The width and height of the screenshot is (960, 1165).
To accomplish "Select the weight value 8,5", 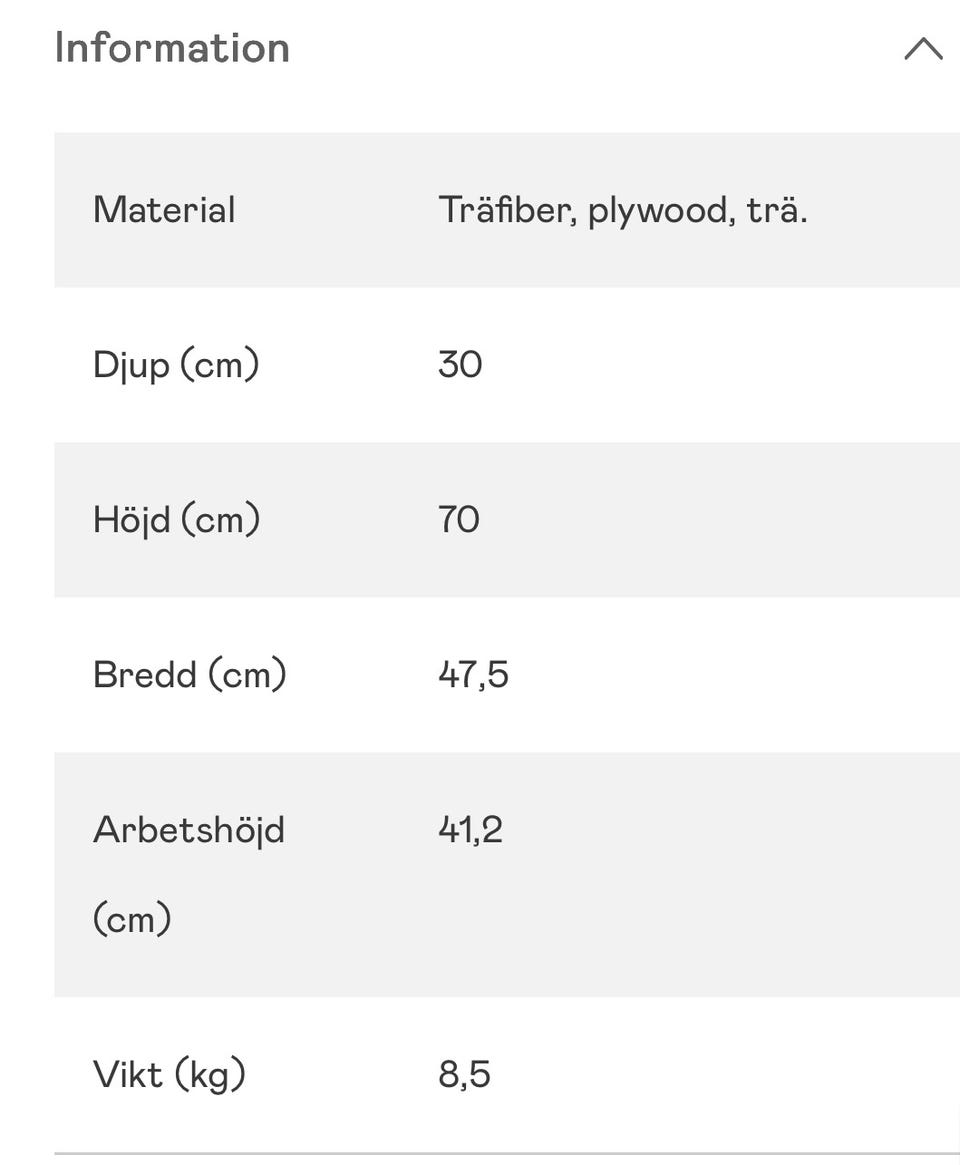I will pos(464,1075).
